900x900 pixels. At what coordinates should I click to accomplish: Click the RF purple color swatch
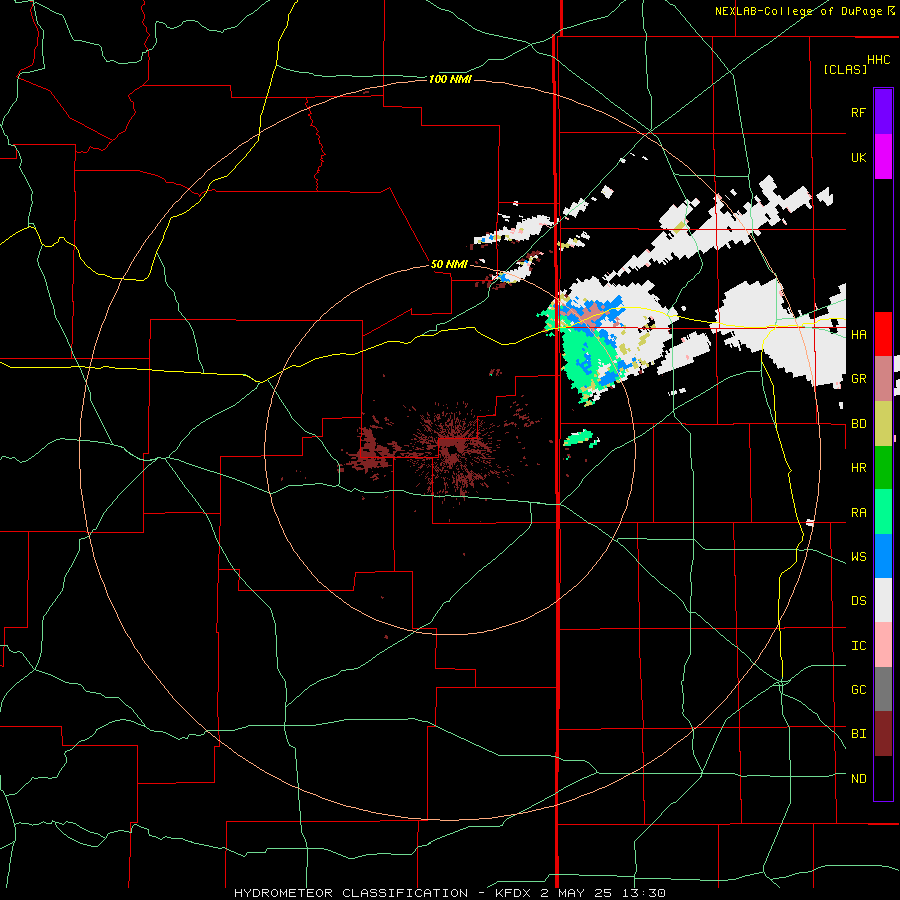point(883,112)
